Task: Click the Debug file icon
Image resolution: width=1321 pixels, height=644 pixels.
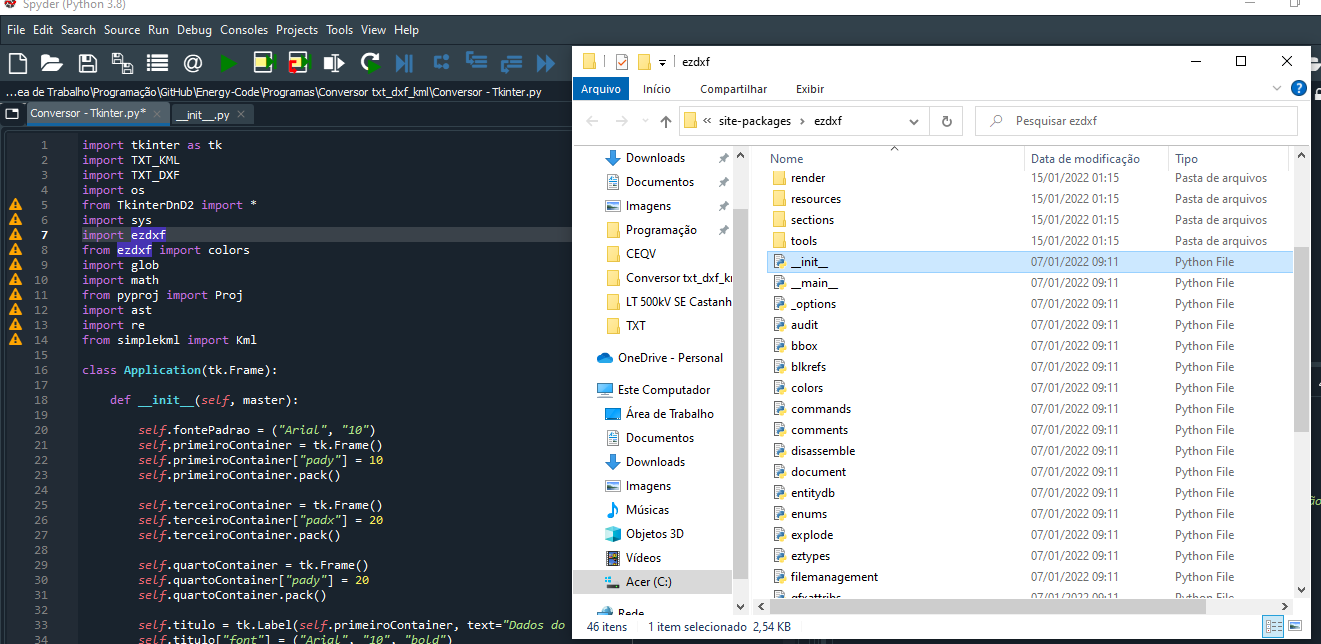Action: click(404, 64)
